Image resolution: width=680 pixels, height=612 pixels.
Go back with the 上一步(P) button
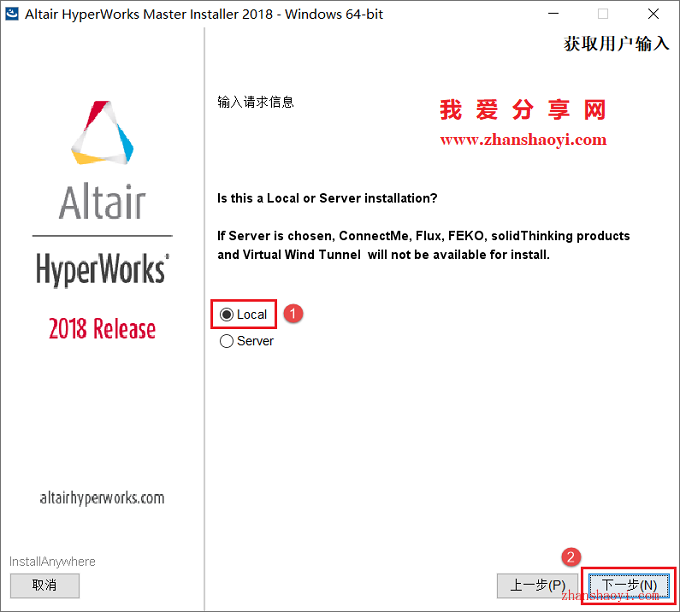pyautogui.click(x=537, y=586)
